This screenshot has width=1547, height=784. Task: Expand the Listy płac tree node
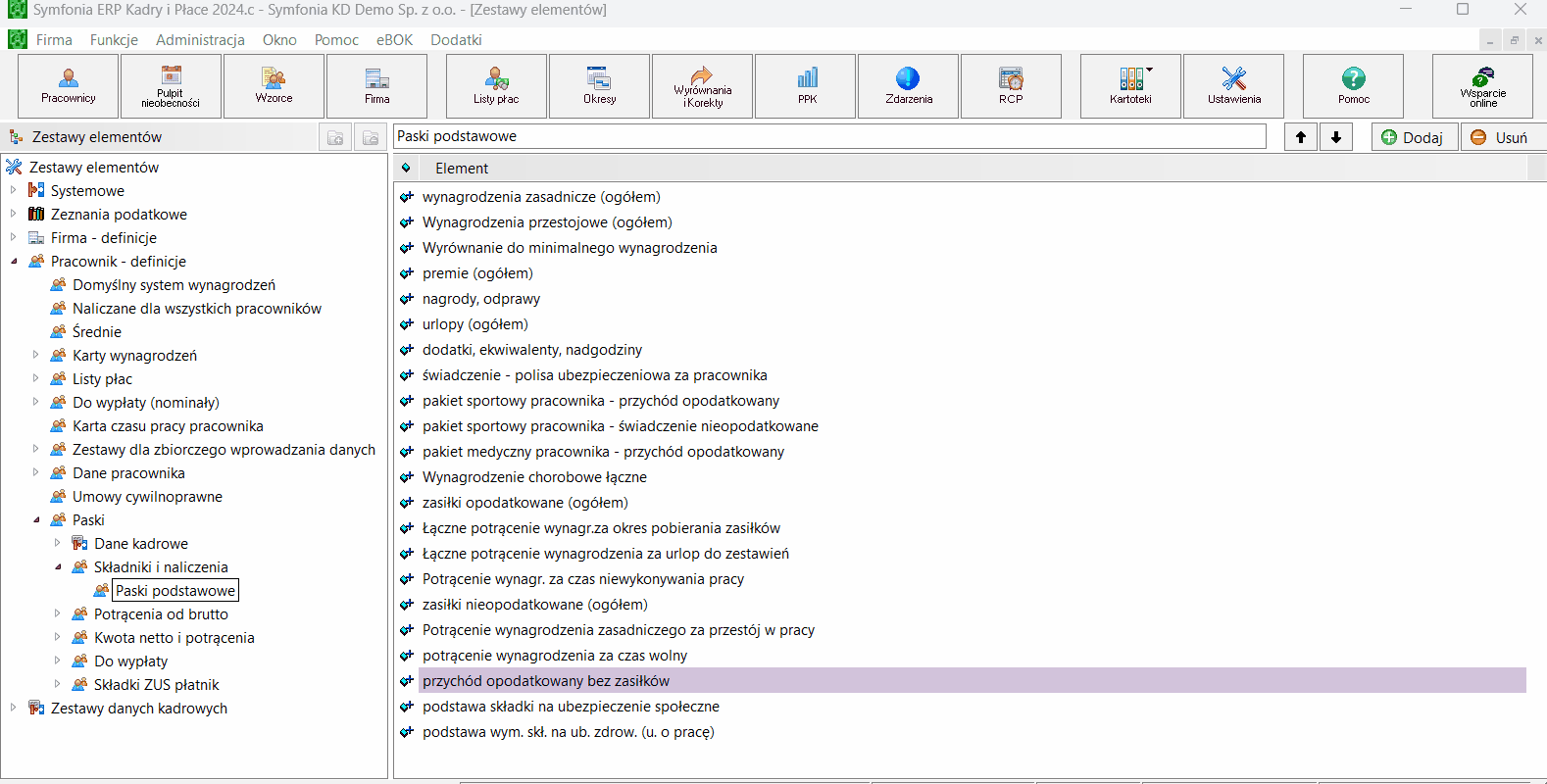coord(35,378)
